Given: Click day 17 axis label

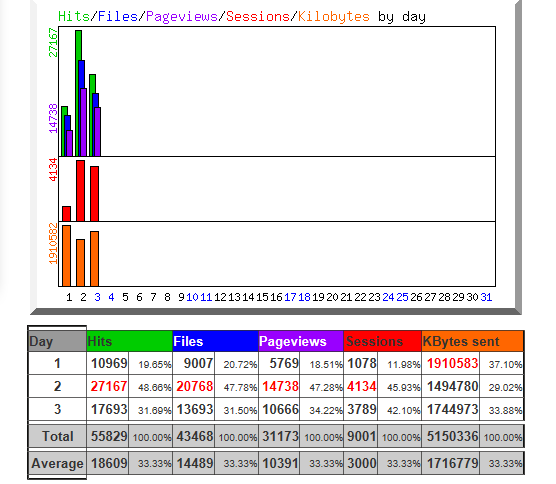Looking at the screenshot, I should (290, 297).
